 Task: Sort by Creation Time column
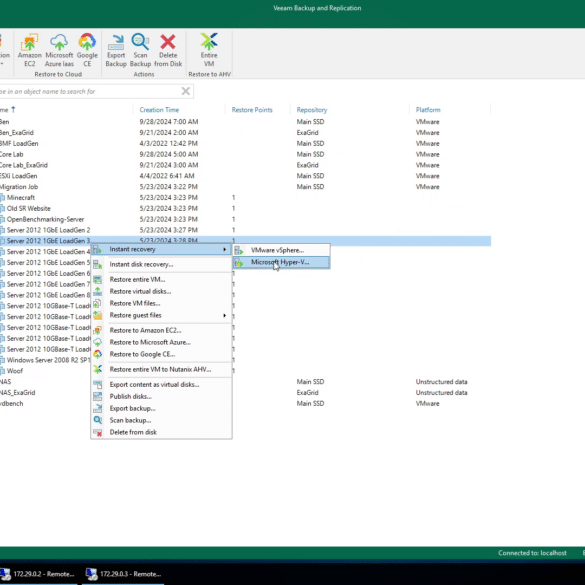click(x=159, y=110)
